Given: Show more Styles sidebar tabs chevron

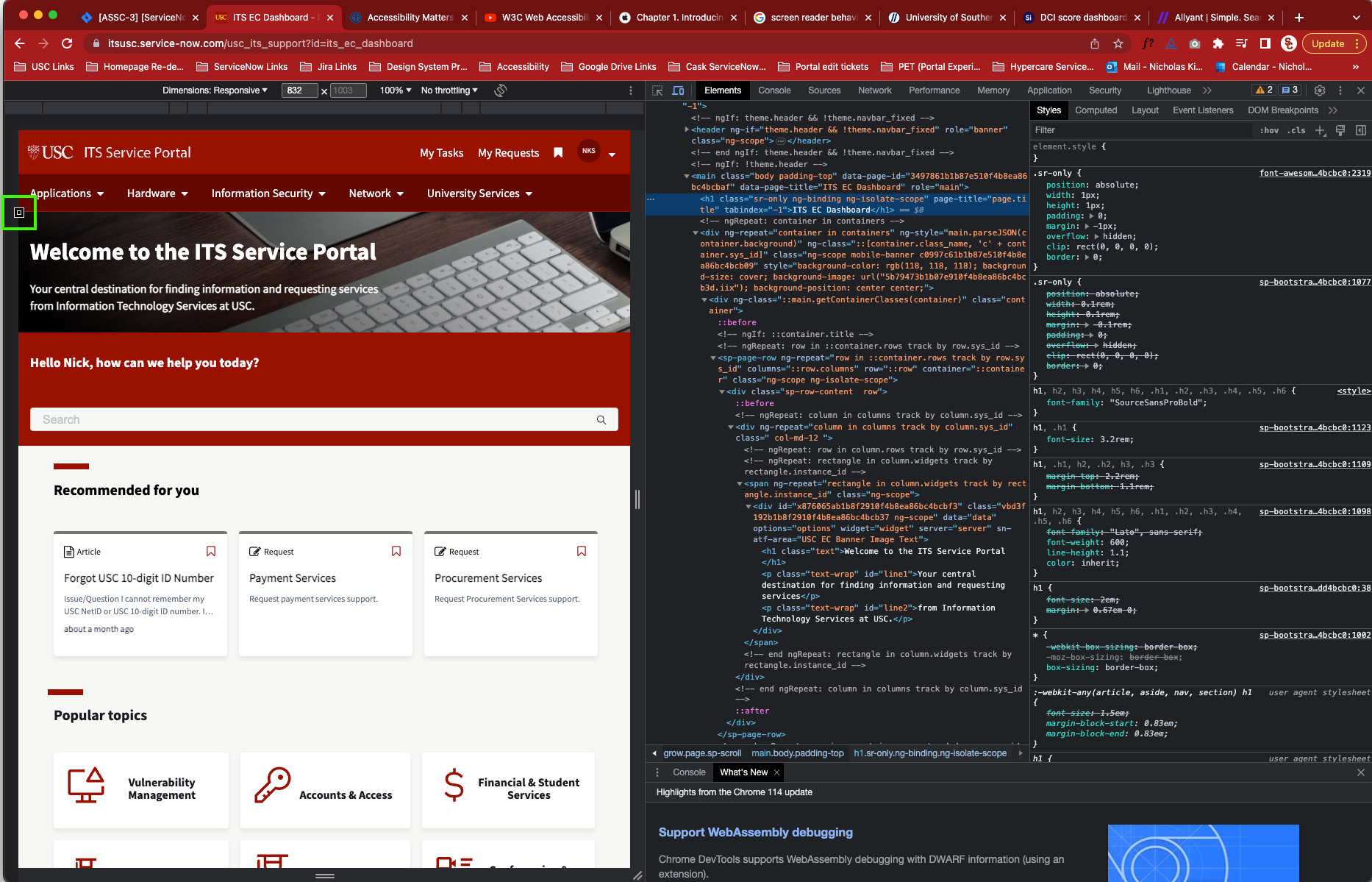Looking at the screenshot, I should [1333, 110].
